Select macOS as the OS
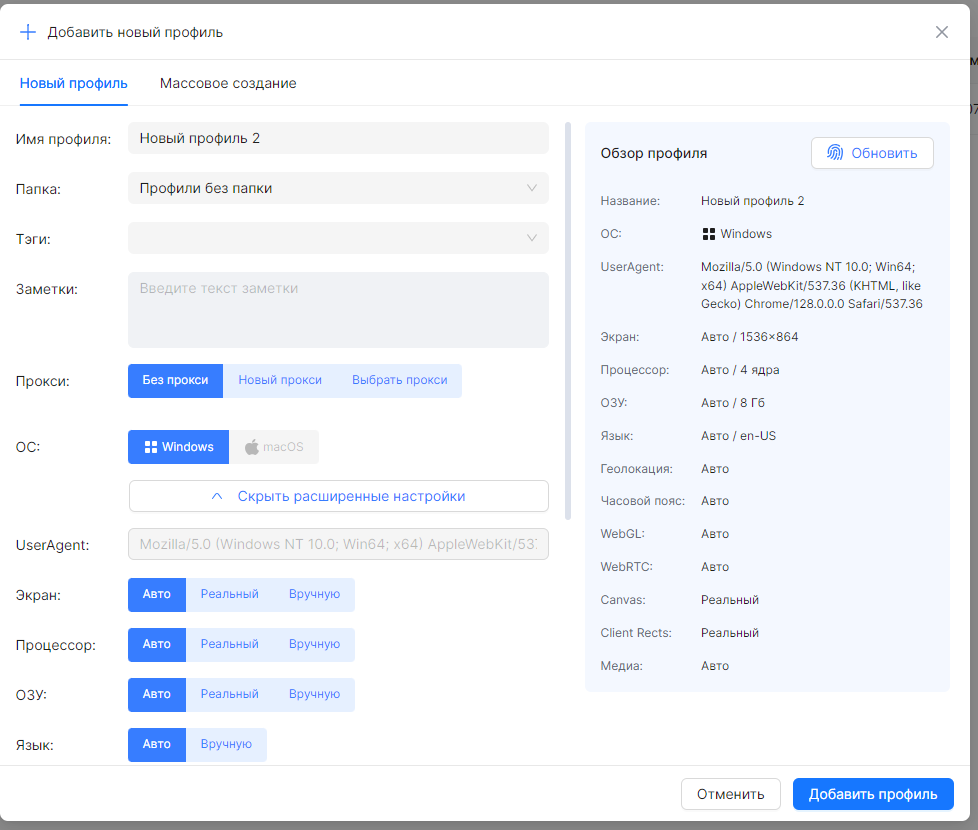The height and width of the screenshot is (830, 978). (274, 447)
